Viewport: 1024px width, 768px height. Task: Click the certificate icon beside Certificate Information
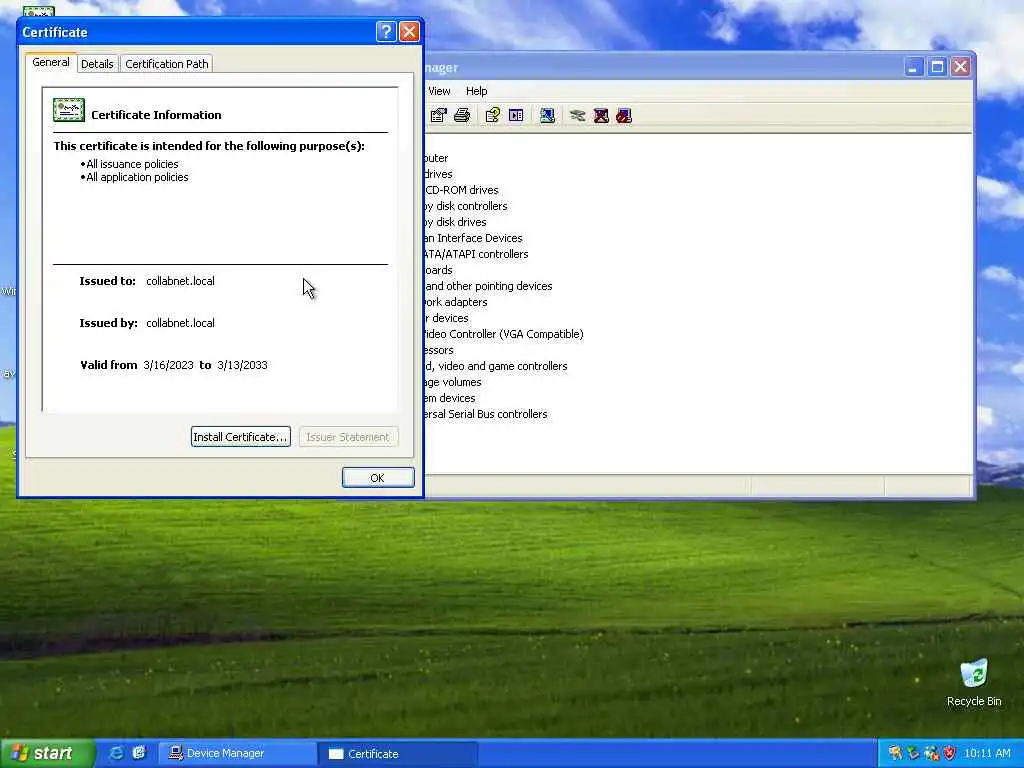point(69,110)
